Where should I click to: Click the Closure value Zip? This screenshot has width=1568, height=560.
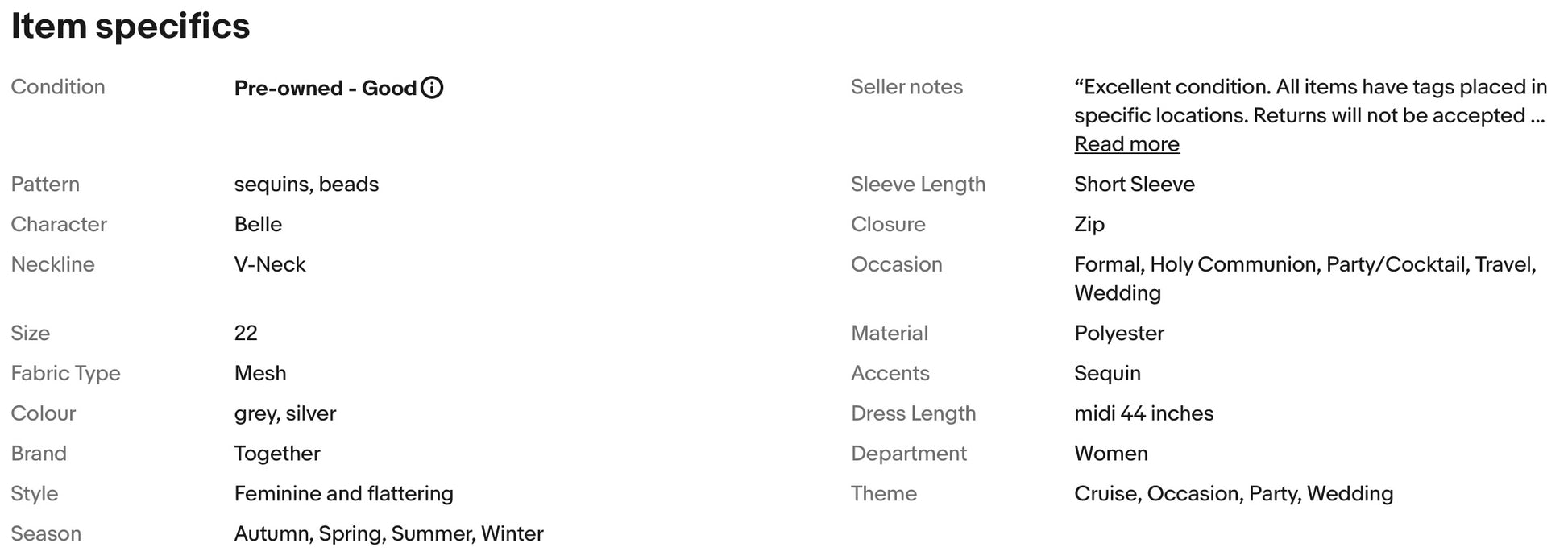coord(1089,224)
